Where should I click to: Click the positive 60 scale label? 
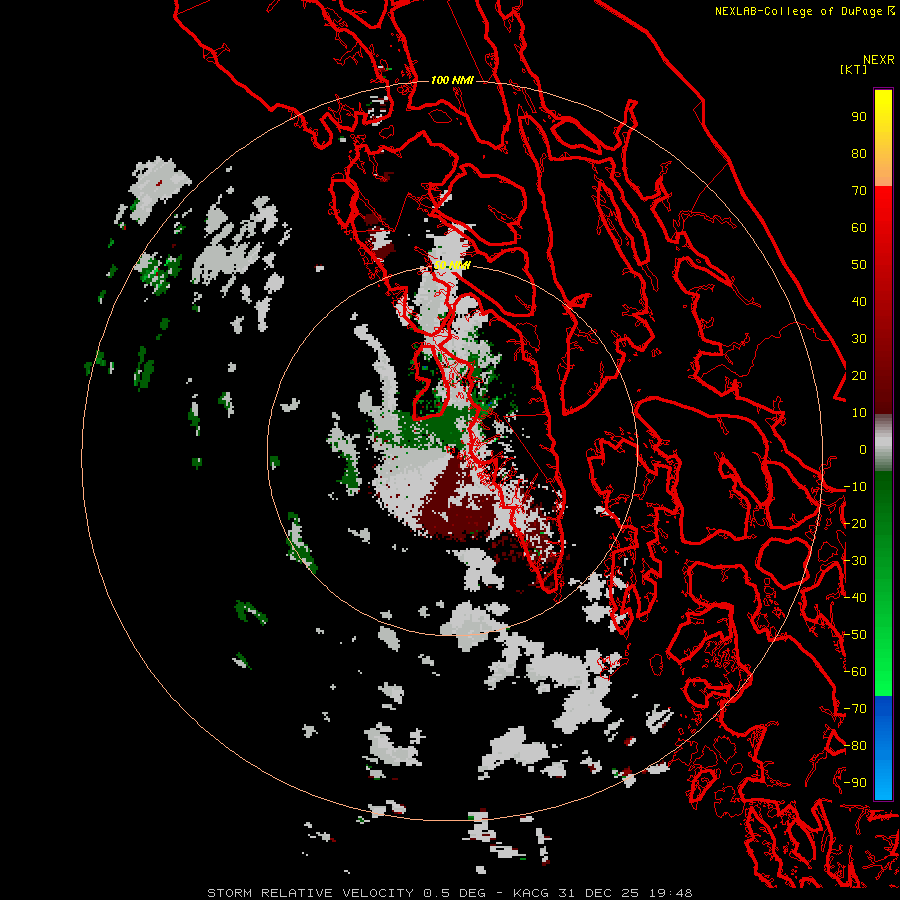[859, 228]
